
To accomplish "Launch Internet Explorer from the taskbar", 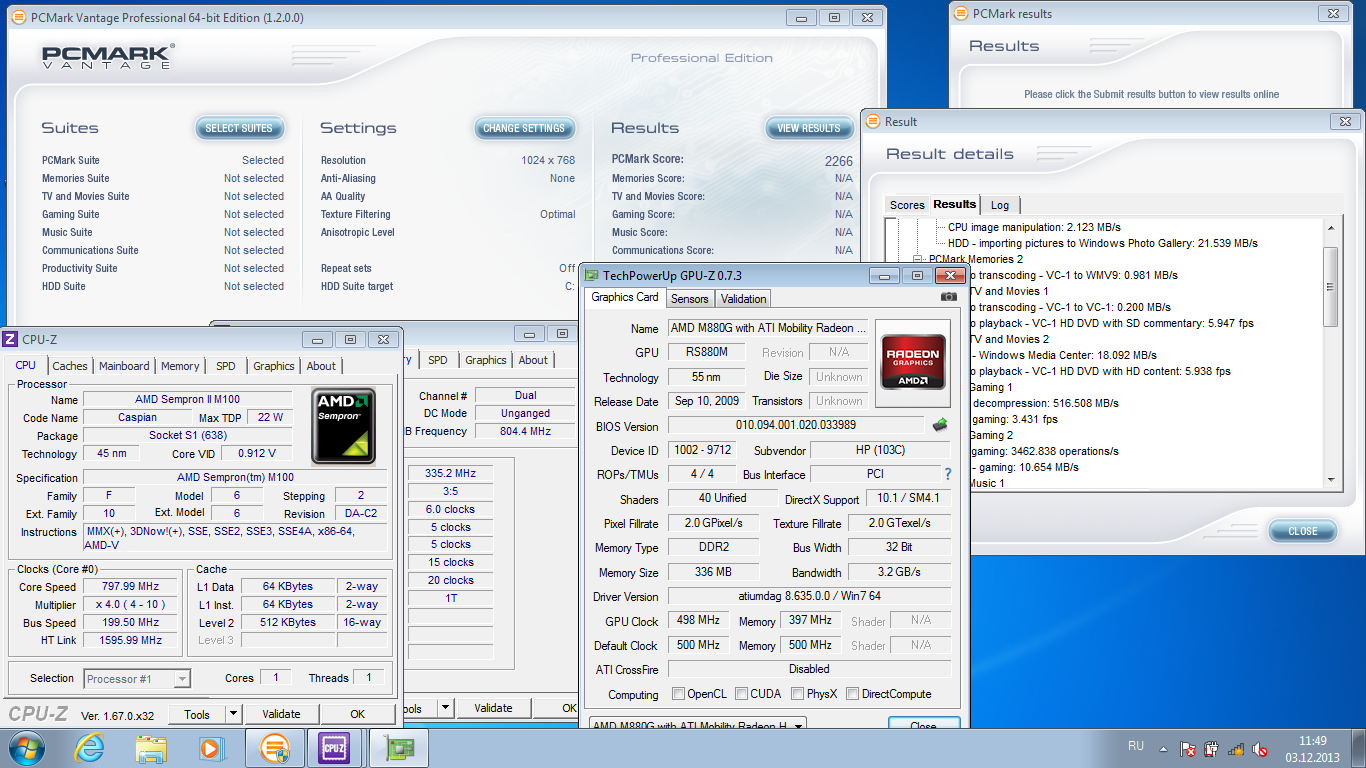I will click(x=88, y=747).
